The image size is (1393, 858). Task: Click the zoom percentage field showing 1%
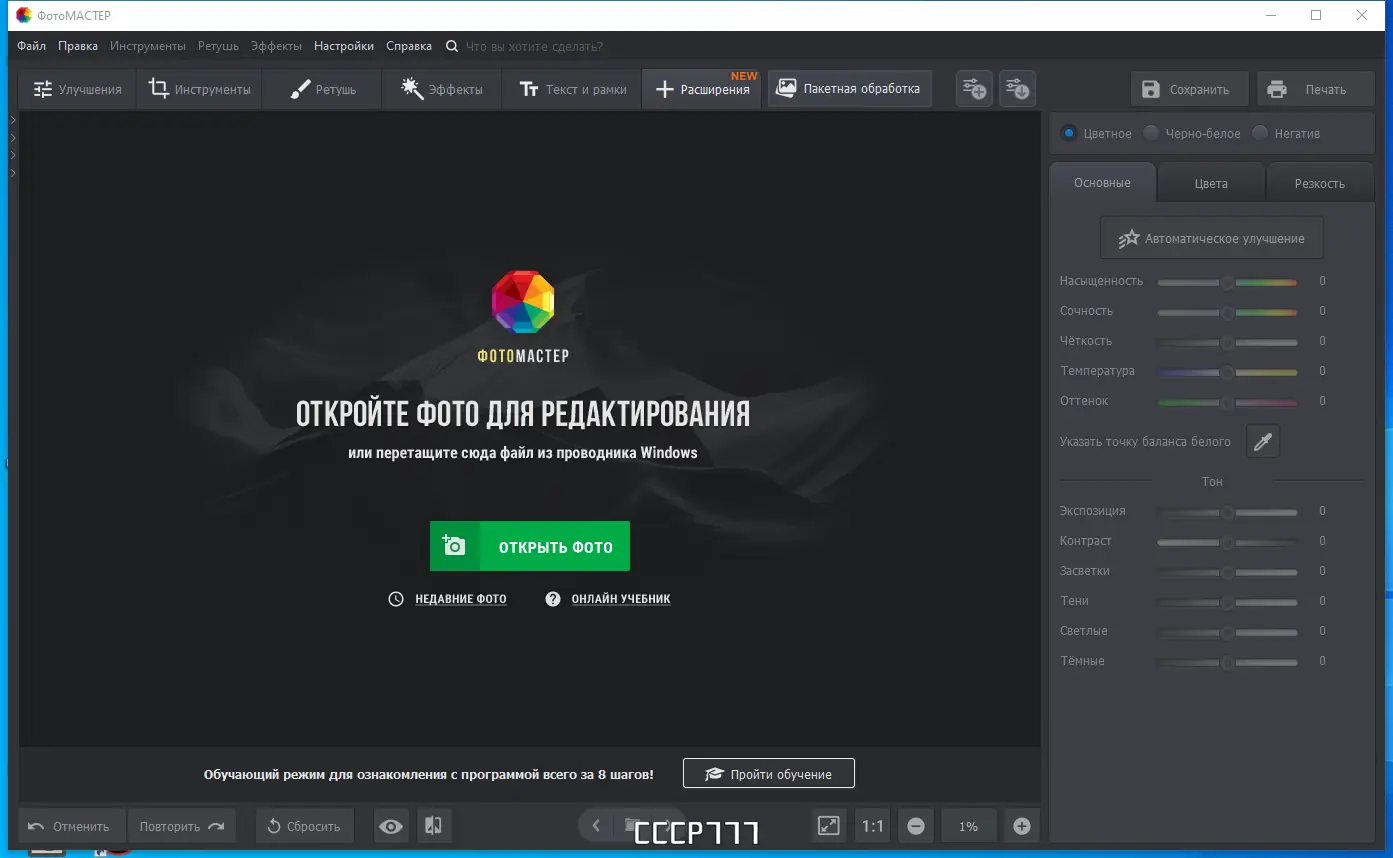968,825
